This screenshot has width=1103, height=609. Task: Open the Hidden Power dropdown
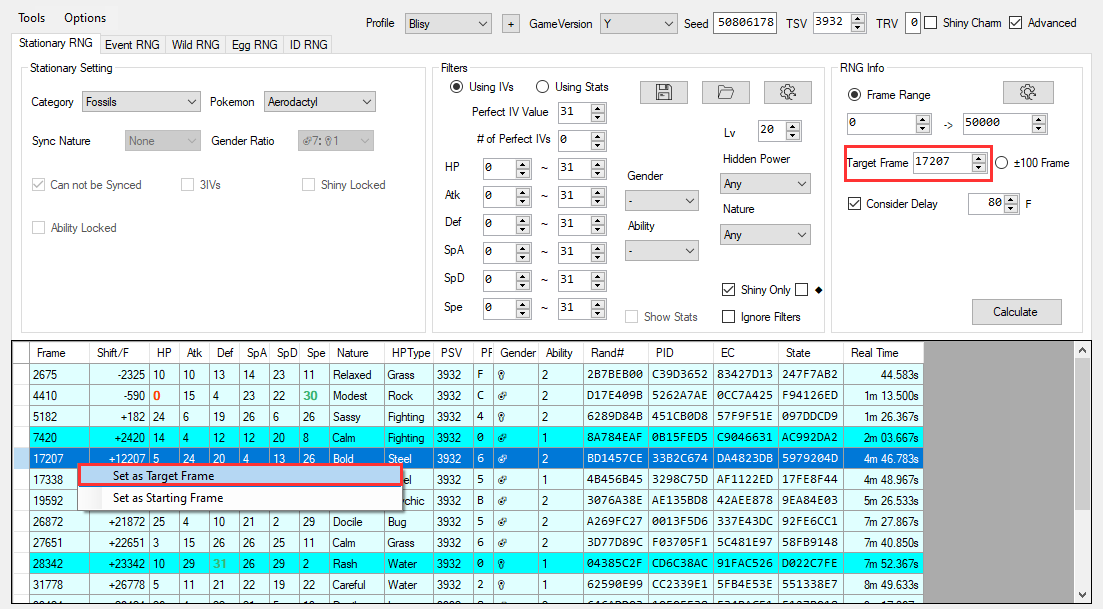click(765, 184)
